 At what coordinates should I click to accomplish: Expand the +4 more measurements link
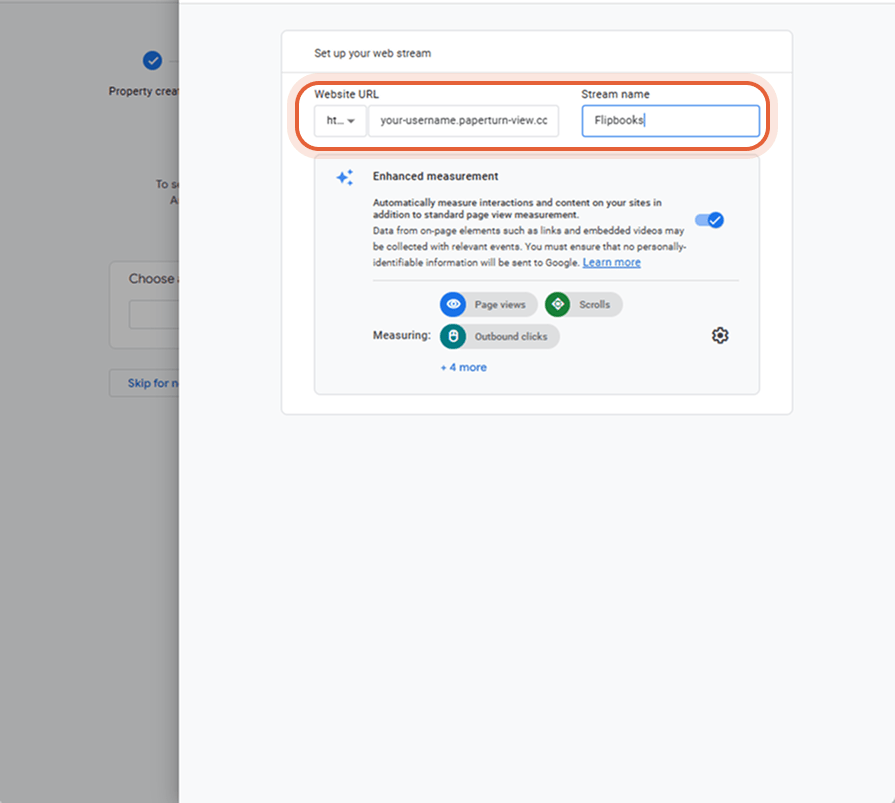pos(463,368)
